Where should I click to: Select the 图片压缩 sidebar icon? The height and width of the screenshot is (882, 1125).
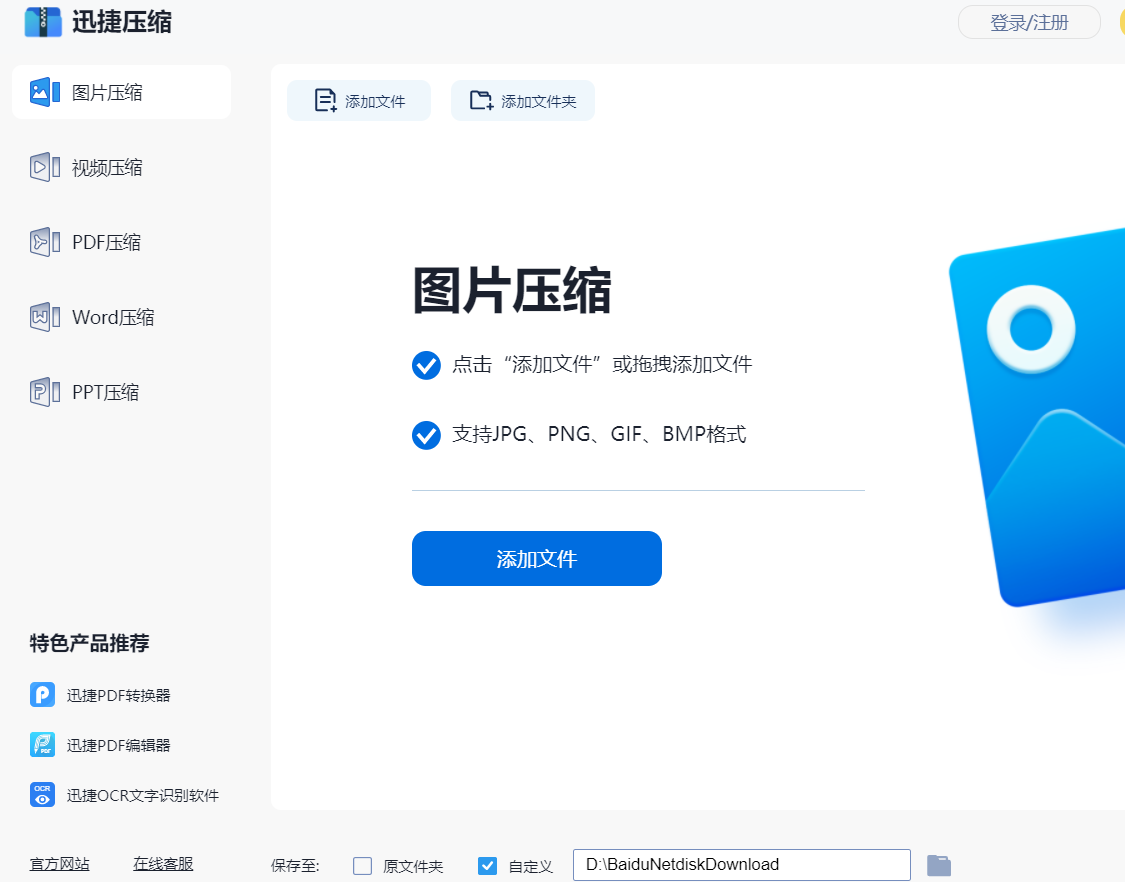[x=44, y=92]
